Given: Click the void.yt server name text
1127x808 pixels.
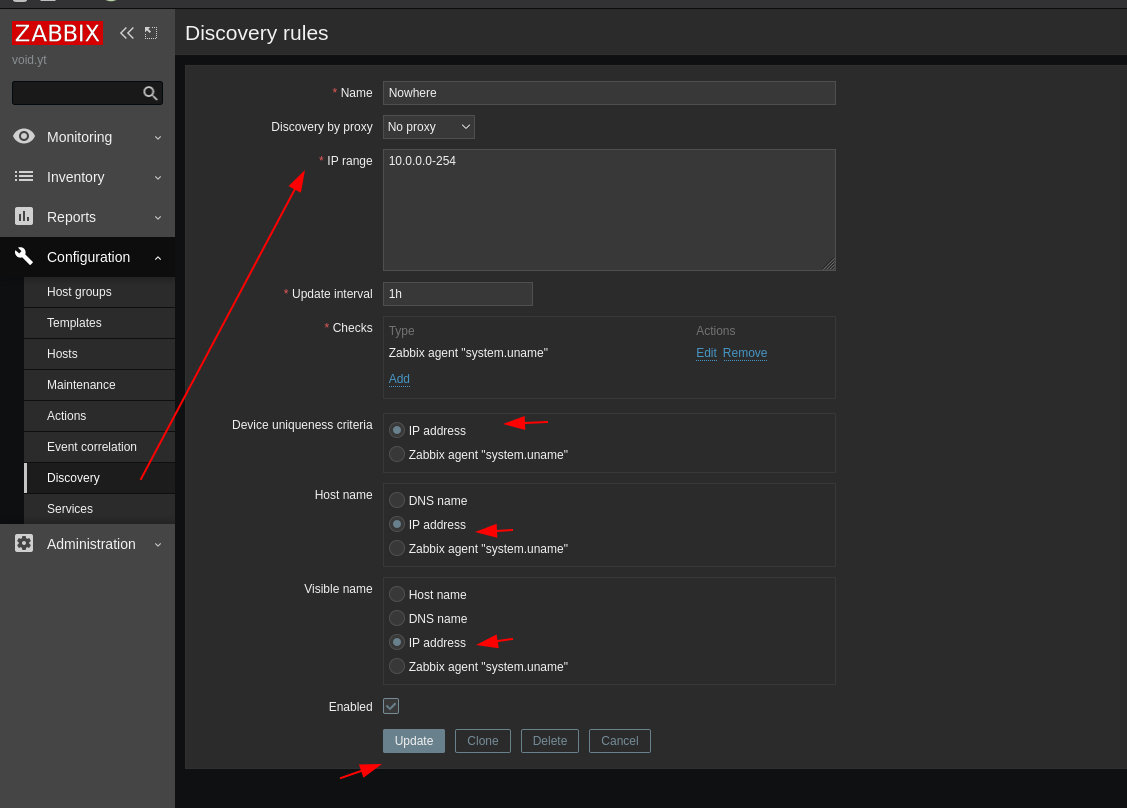Looking at the screenshot, I should pyautogui.click(x=29, y=60).
